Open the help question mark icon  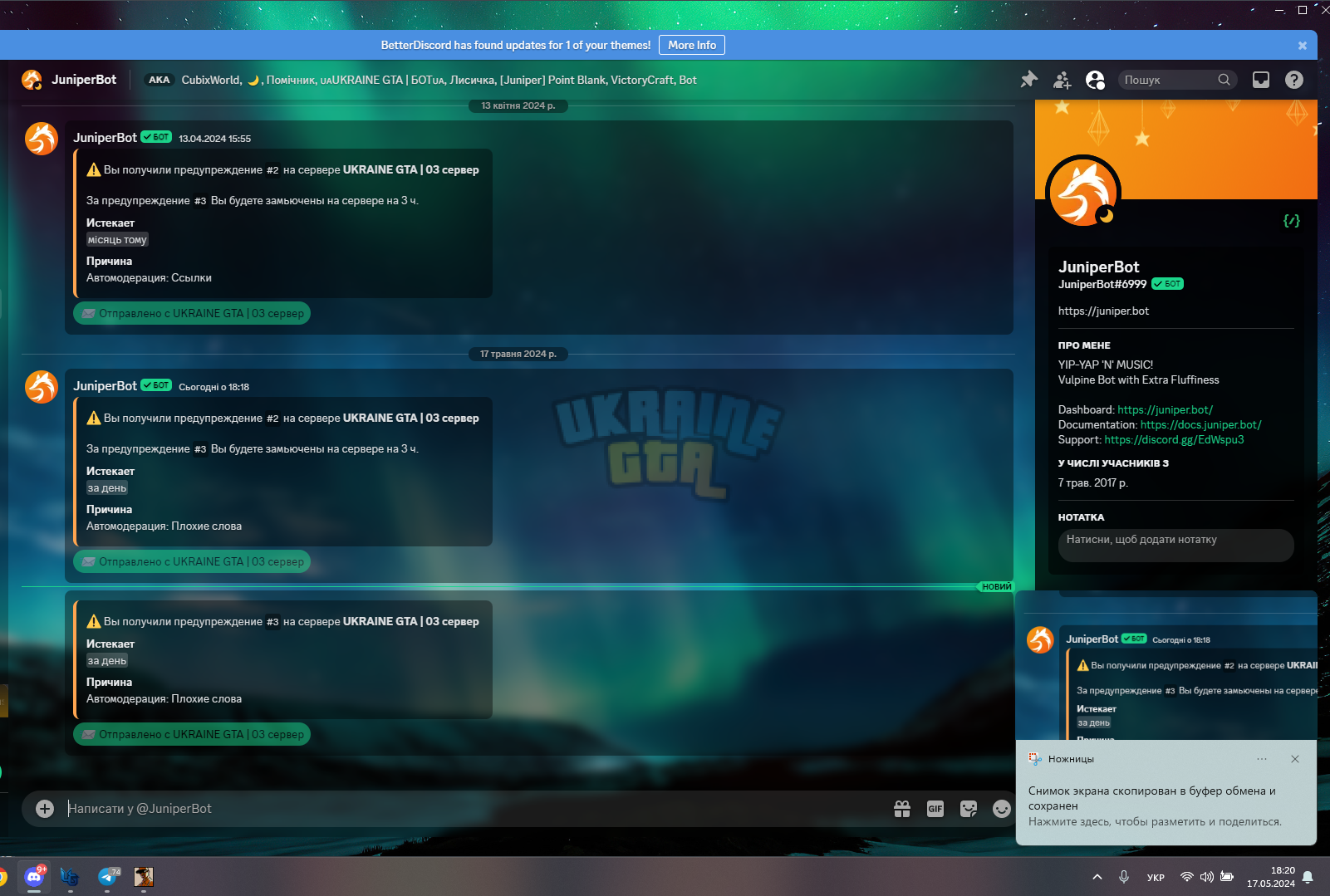(1294, 80)
